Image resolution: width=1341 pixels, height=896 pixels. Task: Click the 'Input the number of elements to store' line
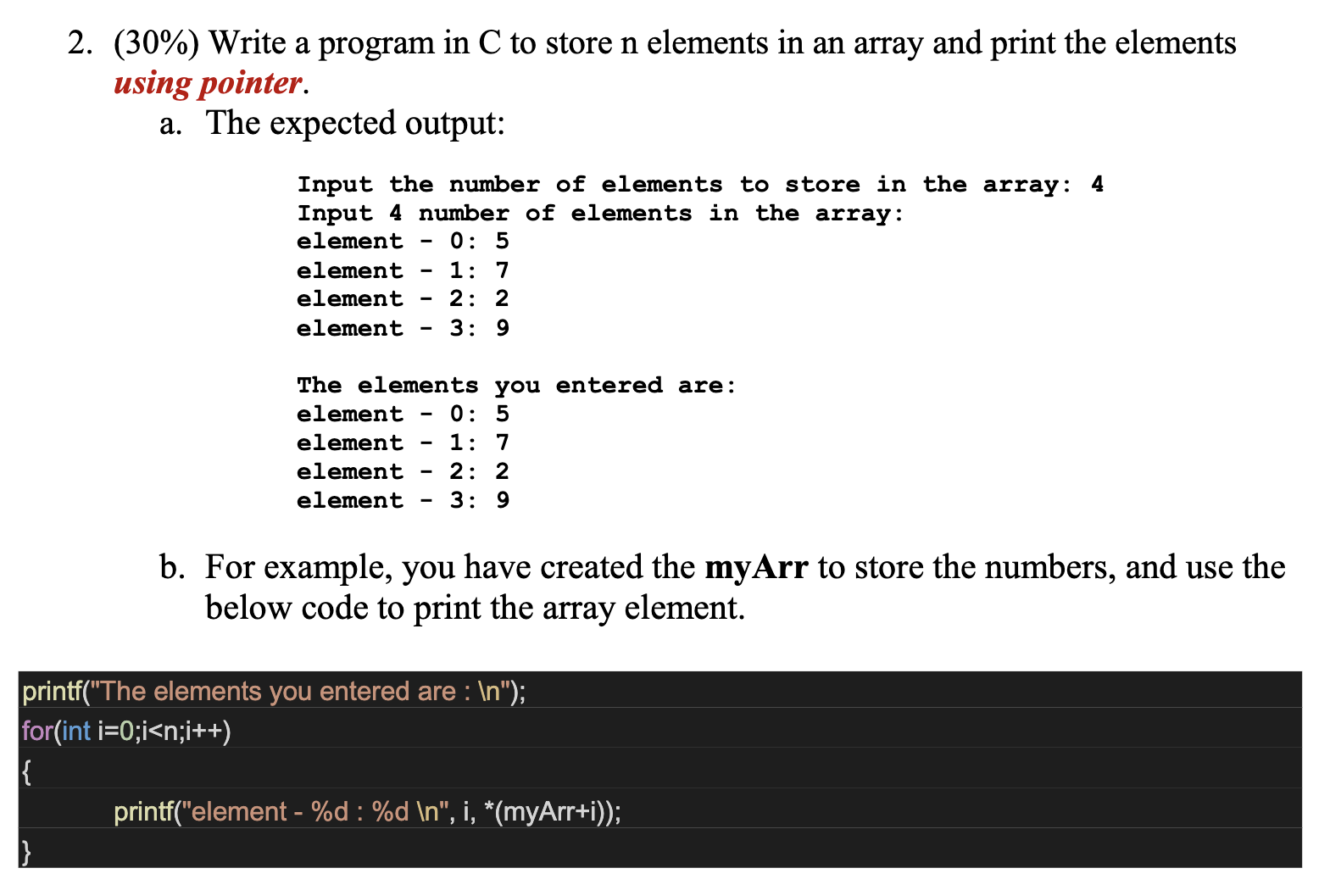tap(700, 185)
